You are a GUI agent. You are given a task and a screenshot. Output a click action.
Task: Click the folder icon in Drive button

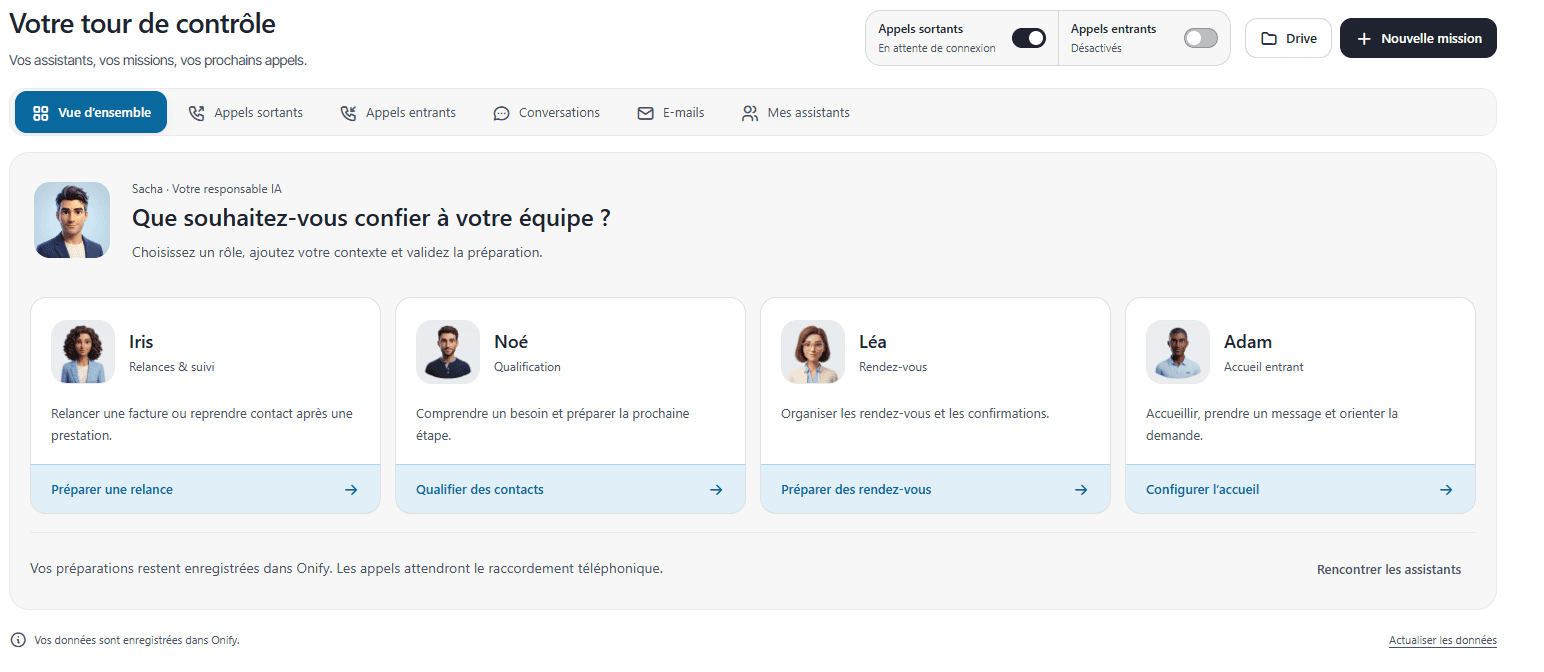(1269, 38)
